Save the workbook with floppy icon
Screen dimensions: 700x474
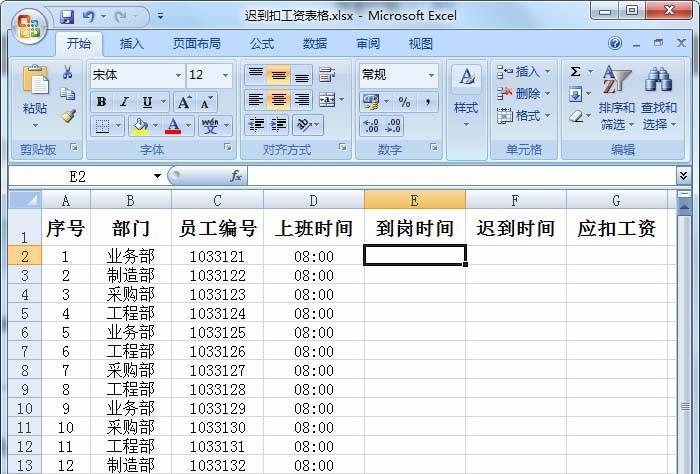click(67, 17)
